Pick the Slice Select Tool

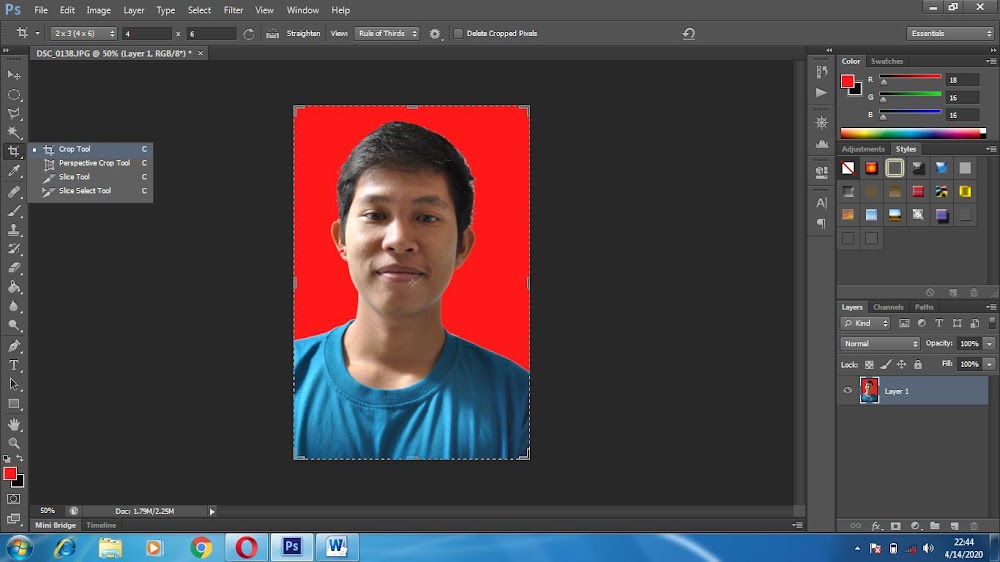[x=84, y=191]
